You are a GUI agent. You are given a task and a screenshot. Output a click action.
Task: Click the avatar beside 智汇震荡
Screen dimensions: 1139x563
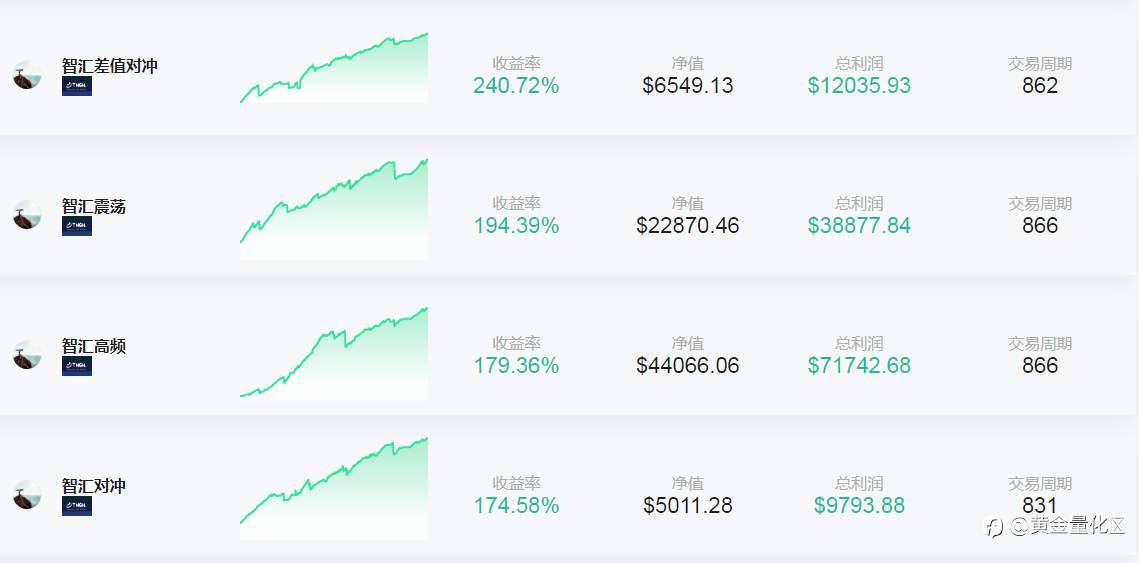coord(27,215)
